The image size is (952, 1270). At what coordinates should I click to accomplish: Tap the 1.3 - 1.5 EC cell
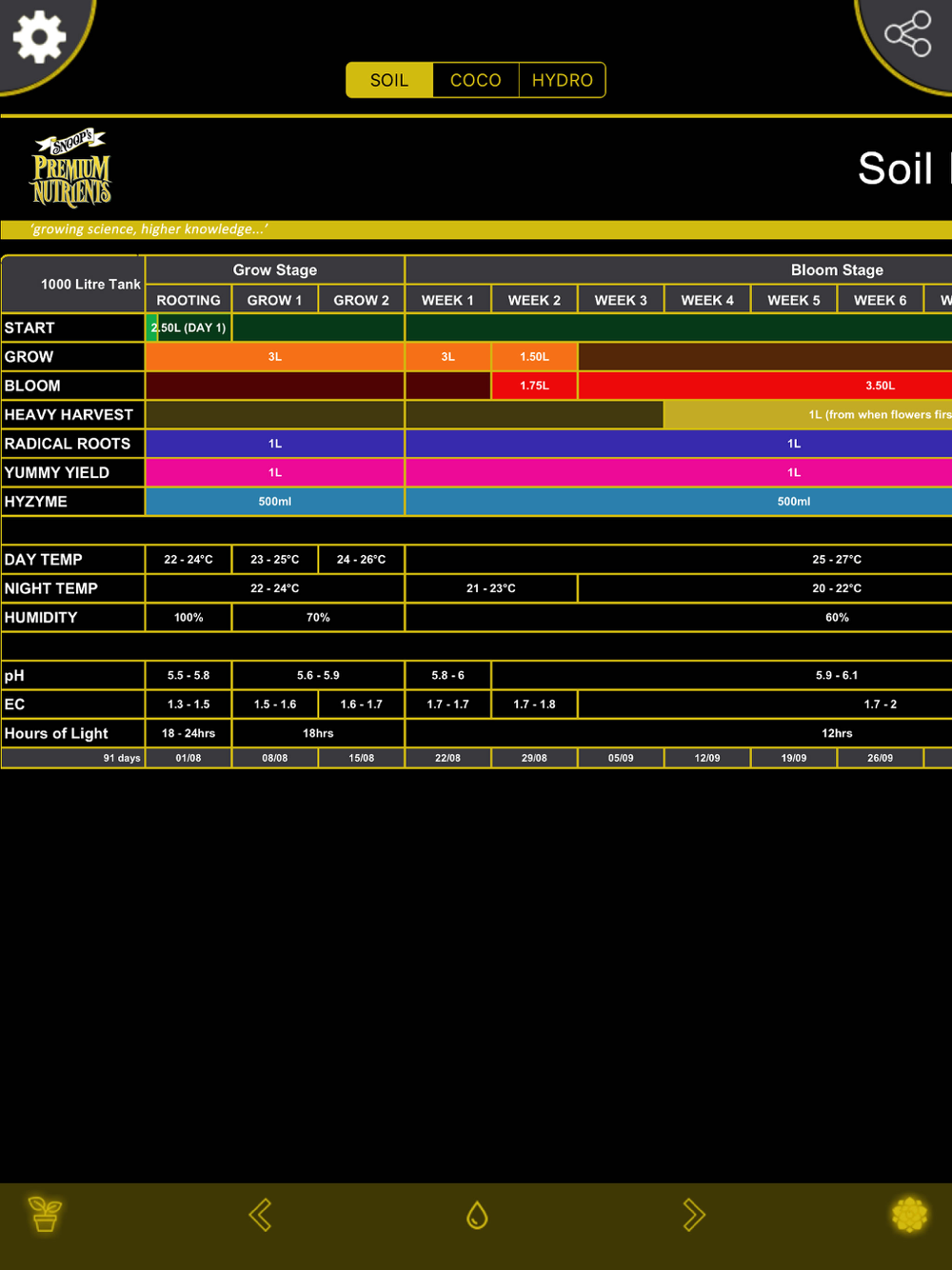(x=188, y=704)
